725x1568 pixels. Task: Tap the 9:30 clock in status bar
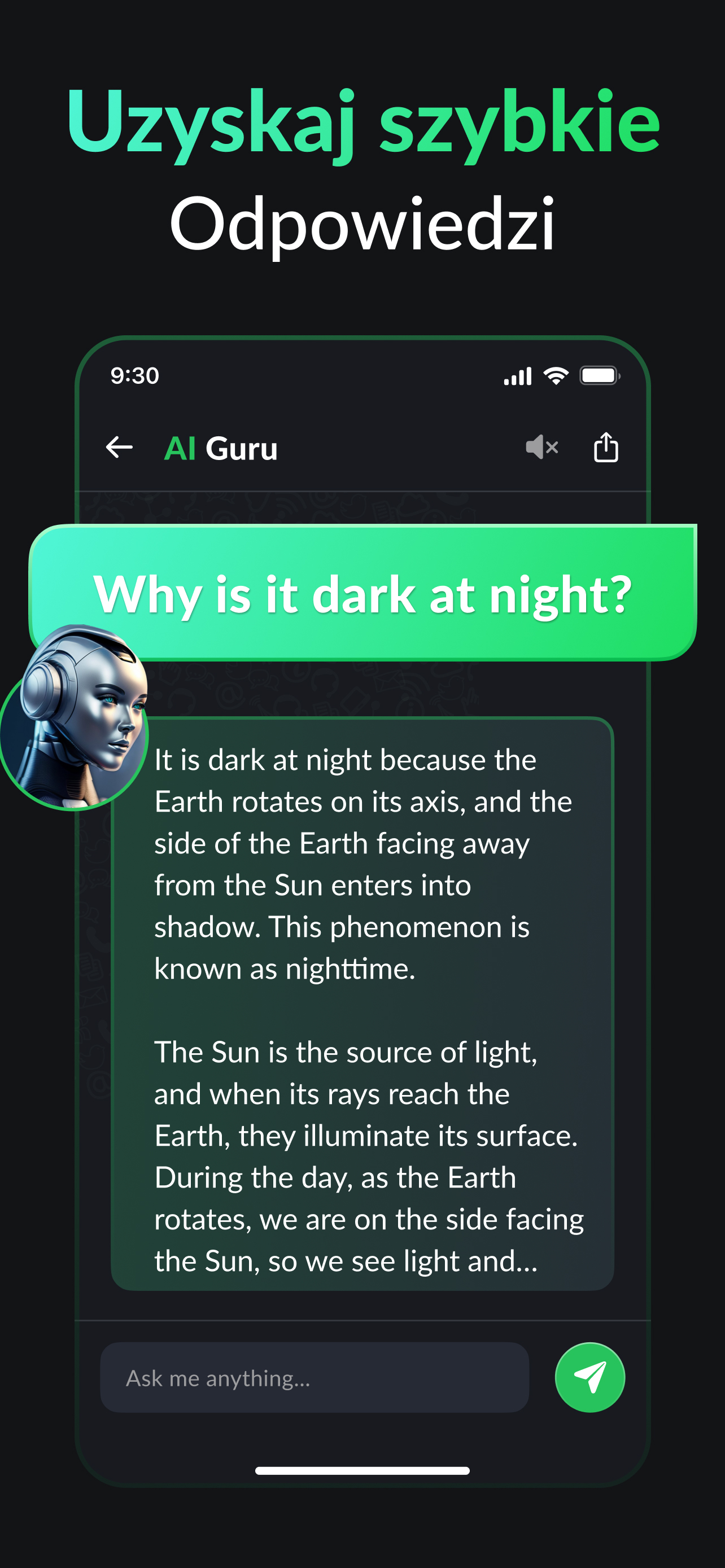[134, 375]
